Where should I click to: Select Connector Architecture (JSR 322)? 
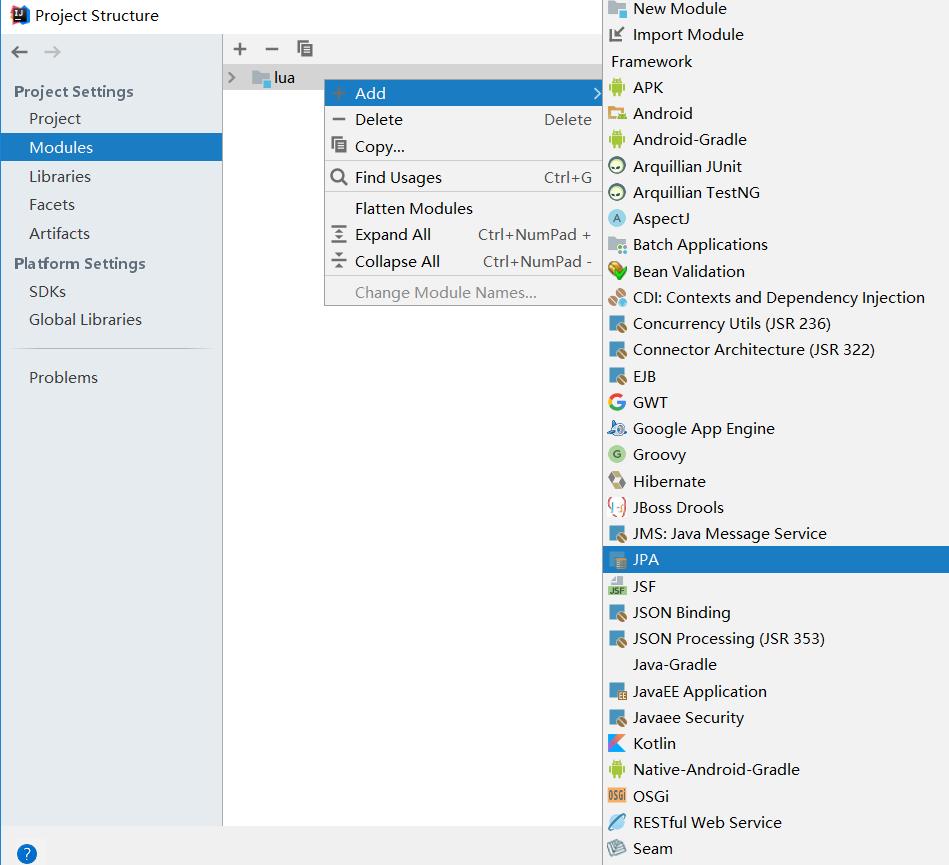tap(776, 349)
